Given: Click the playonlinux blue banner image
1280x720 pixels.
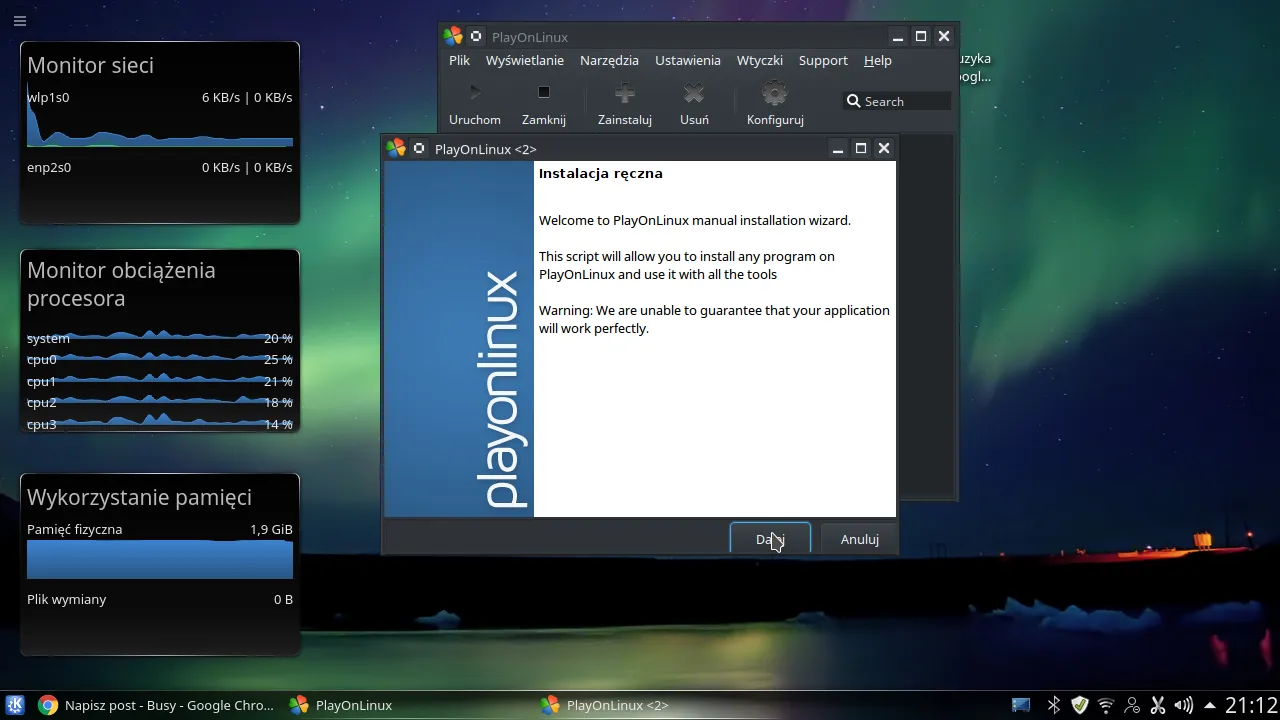Looking at the screenshot, I should [x=459, y=339].
